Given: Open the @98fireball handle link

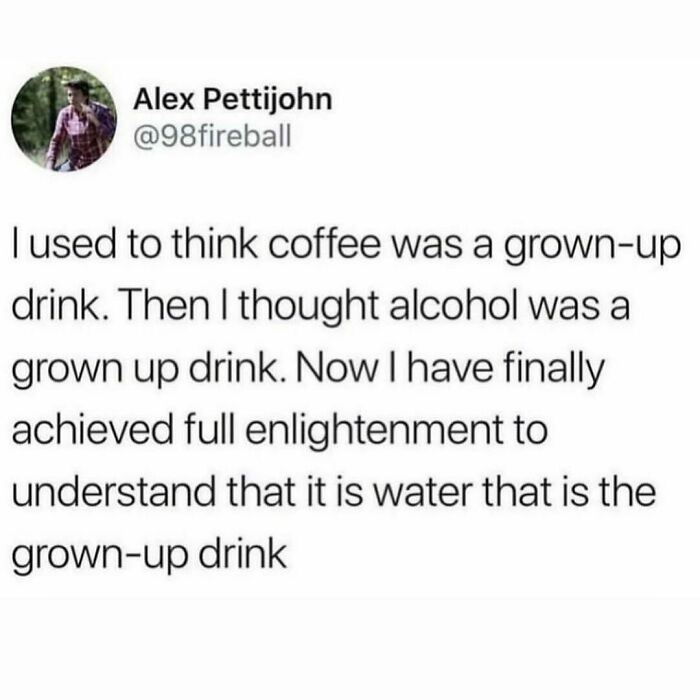Looking at the screenshot, I should [212, 136].
